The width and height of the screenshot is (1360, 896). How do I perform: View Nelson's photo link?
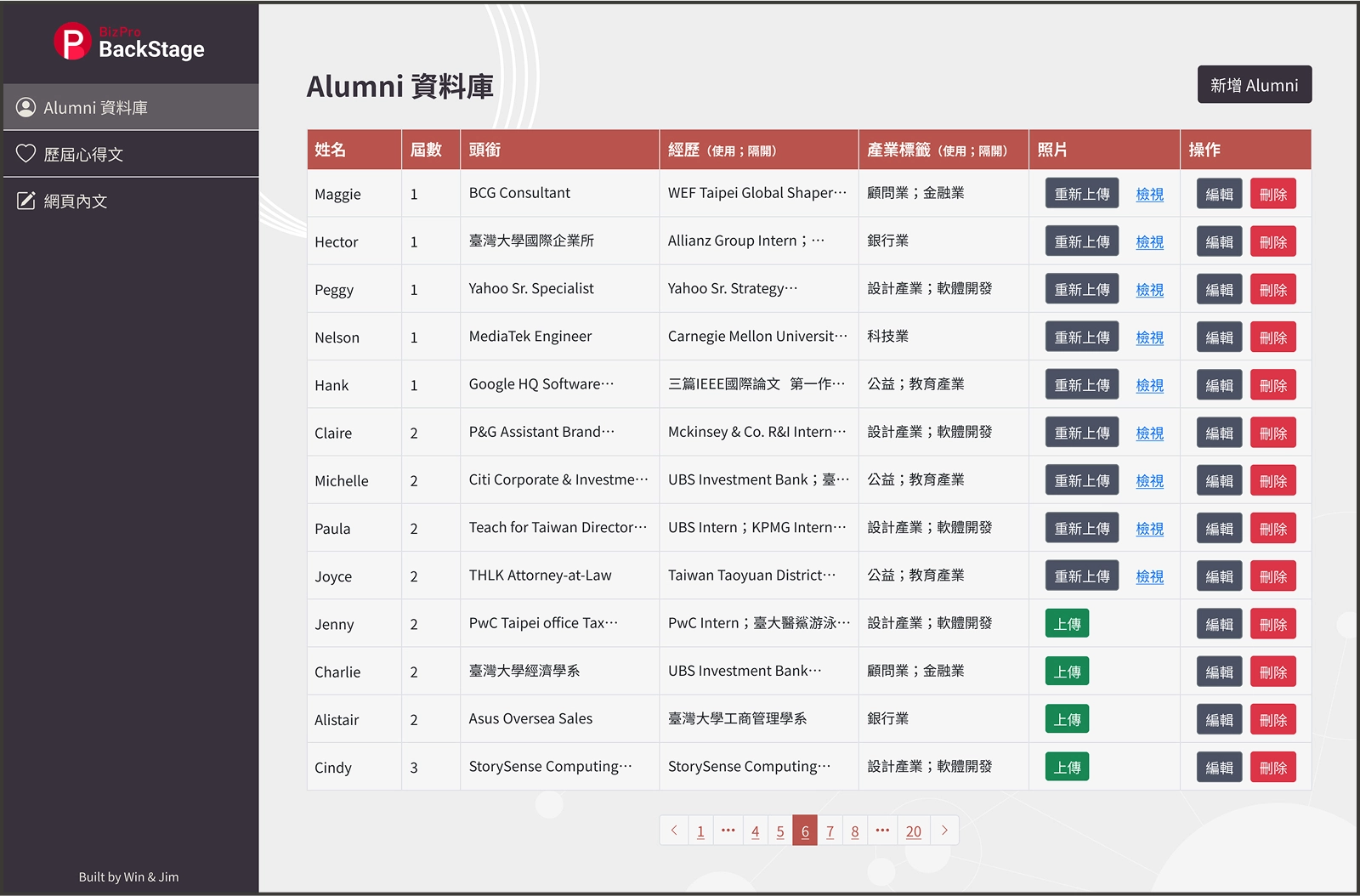(1150, 337)
